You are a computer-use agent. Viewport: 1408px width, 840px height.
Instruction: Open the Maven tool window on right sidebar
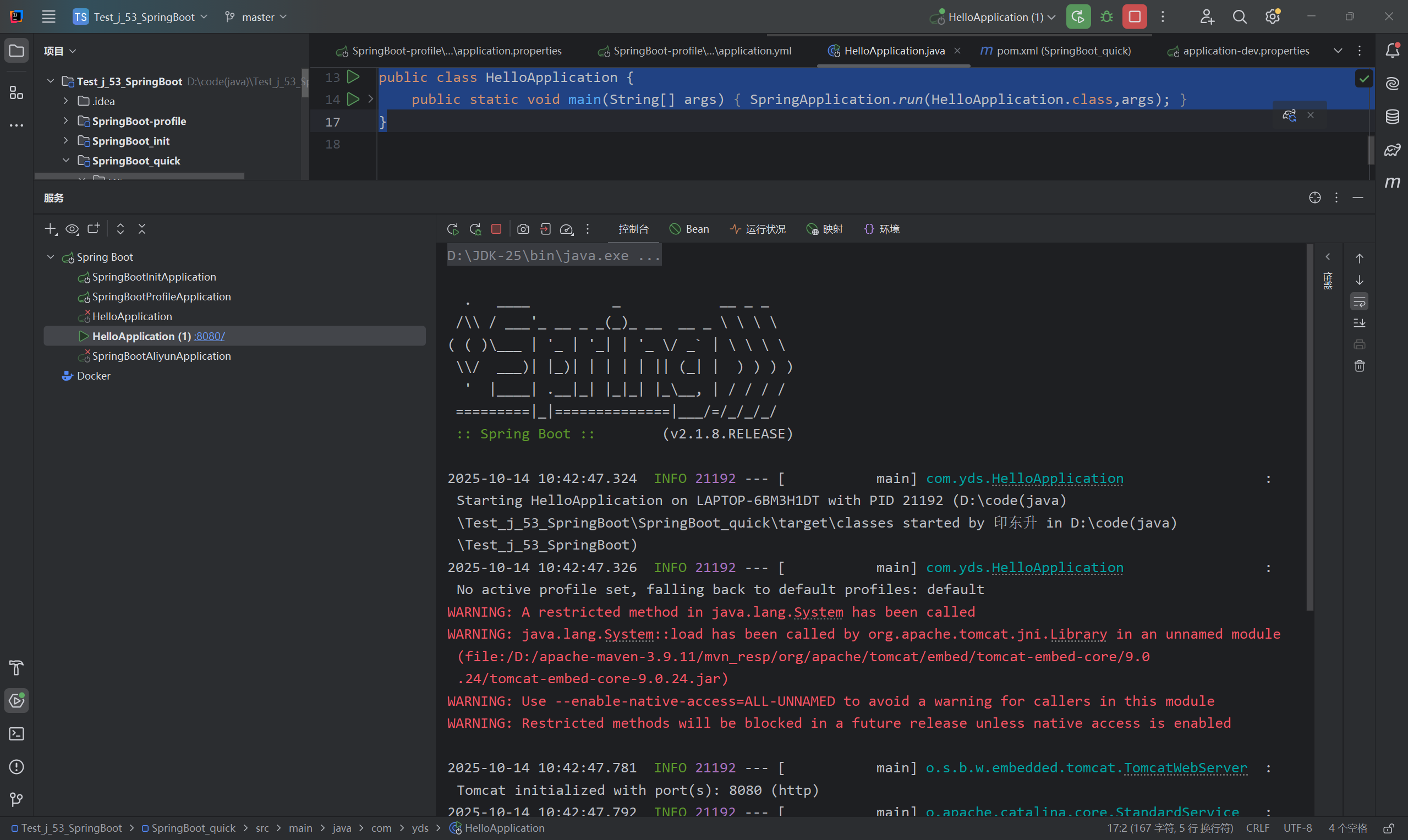[x=1393, y=182]
